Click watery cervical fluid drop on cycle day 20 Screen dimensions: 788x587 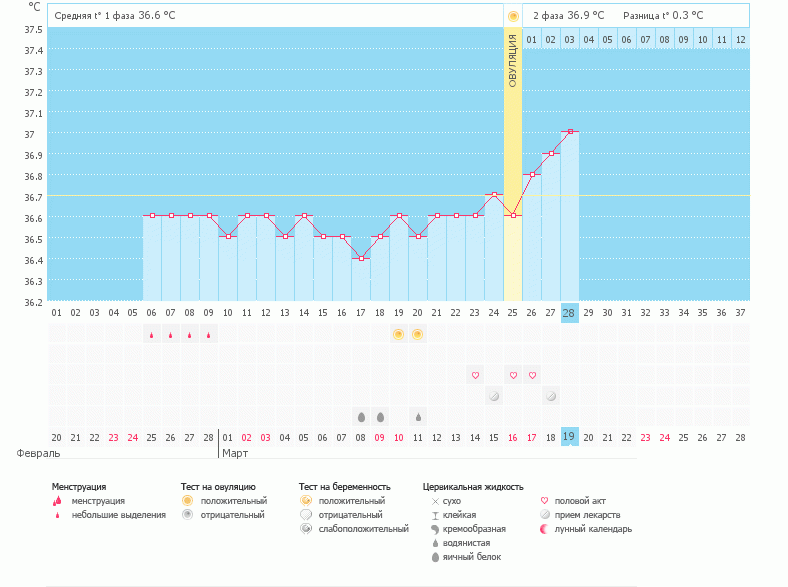coord(418,416)
